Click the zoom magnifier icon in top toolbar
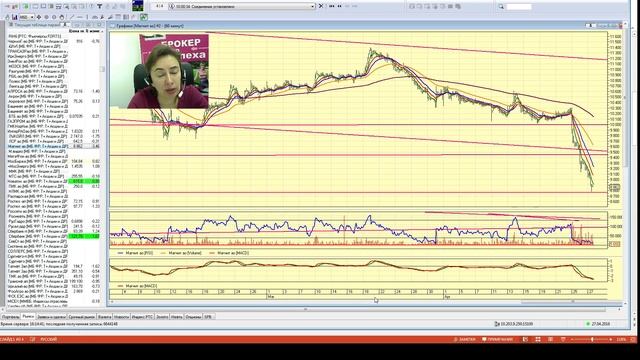 point(66,6)
